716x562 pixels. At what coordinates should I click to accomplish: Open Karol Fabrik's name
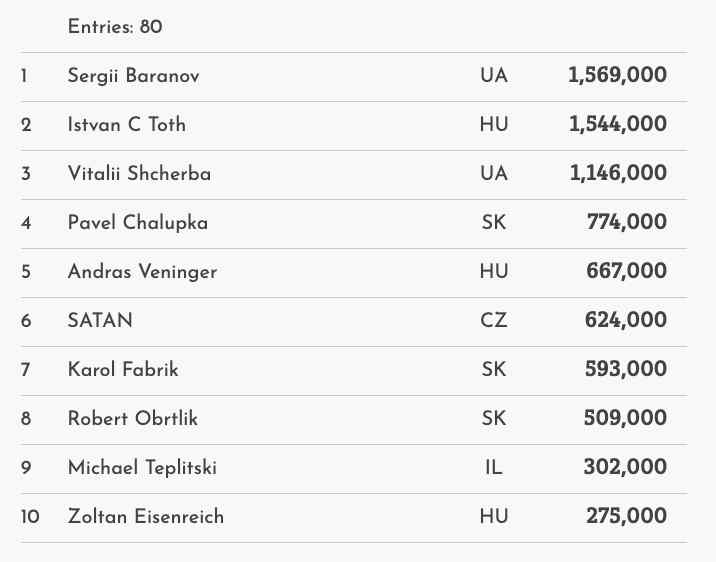click(123, 370)
